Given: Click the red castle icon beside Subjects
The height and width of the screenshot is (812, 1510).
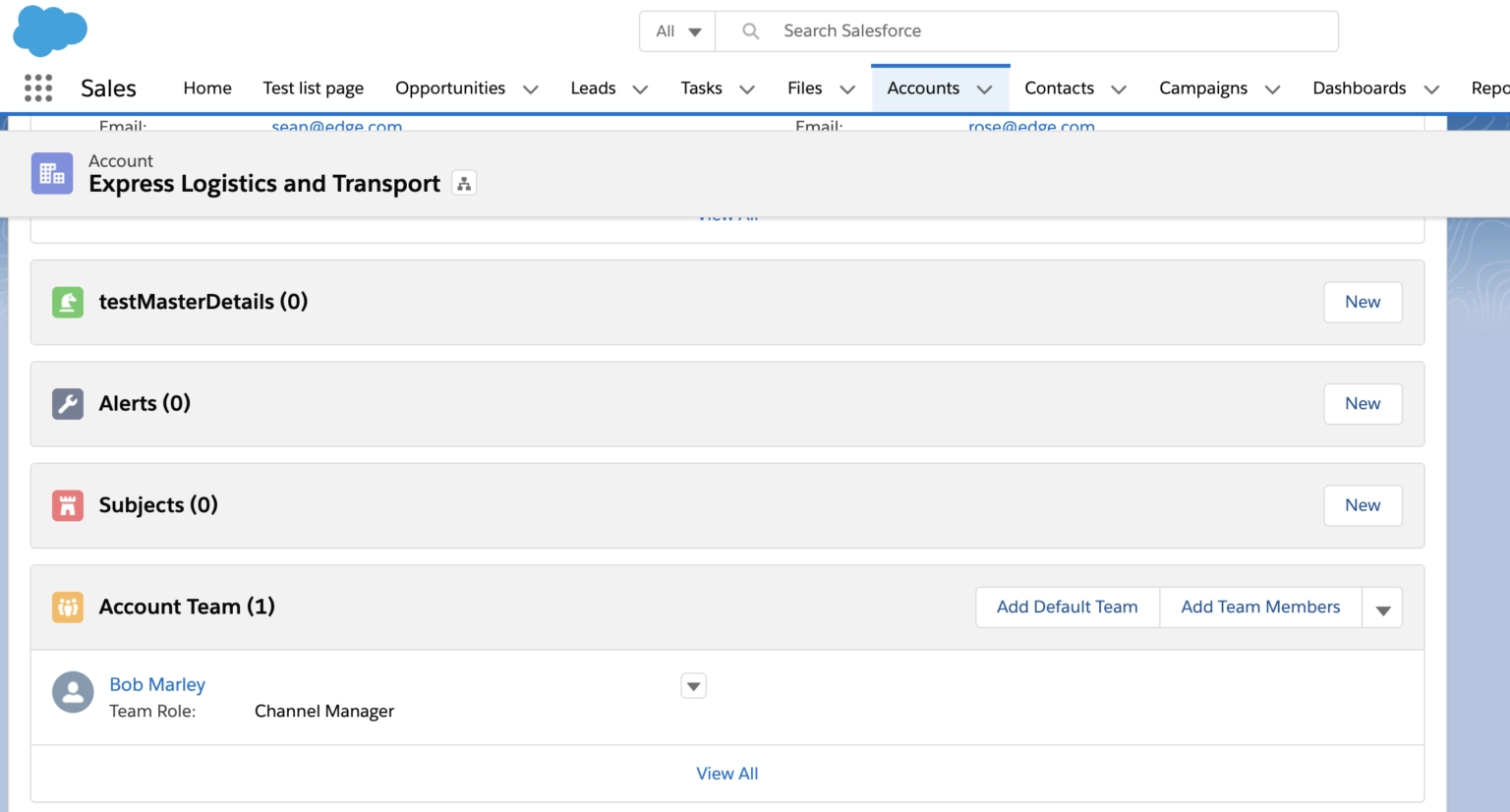Looking at the screenshot, I should (x=67, y=504).
